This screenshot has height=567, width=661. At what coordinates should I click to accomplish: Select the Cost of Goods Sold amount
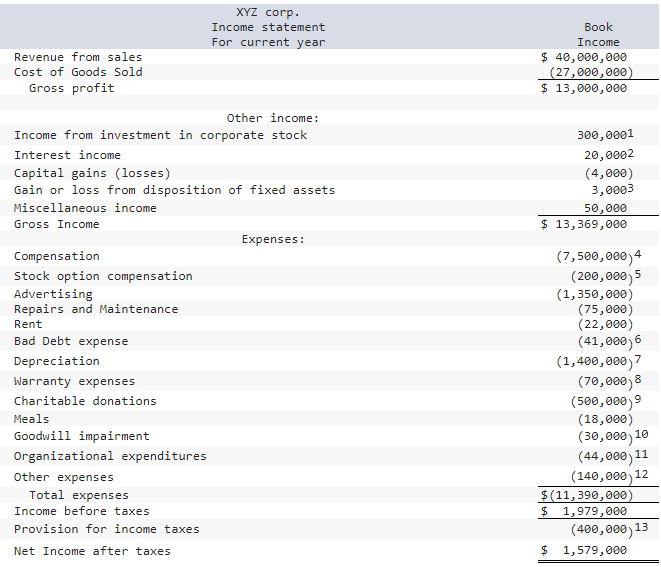pos(591,72)
